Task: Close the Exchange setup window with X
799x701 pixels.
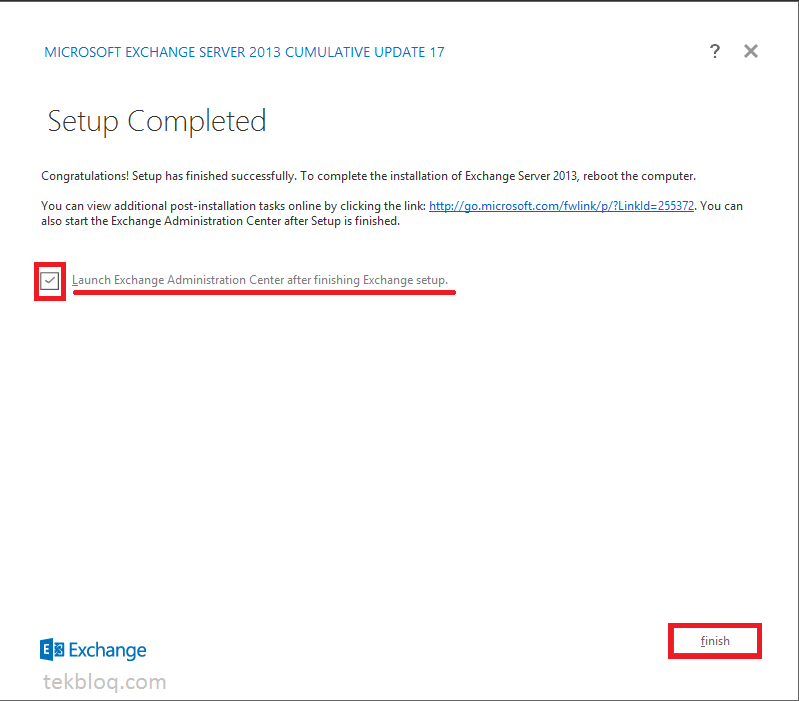Action: tap(751, 51)
